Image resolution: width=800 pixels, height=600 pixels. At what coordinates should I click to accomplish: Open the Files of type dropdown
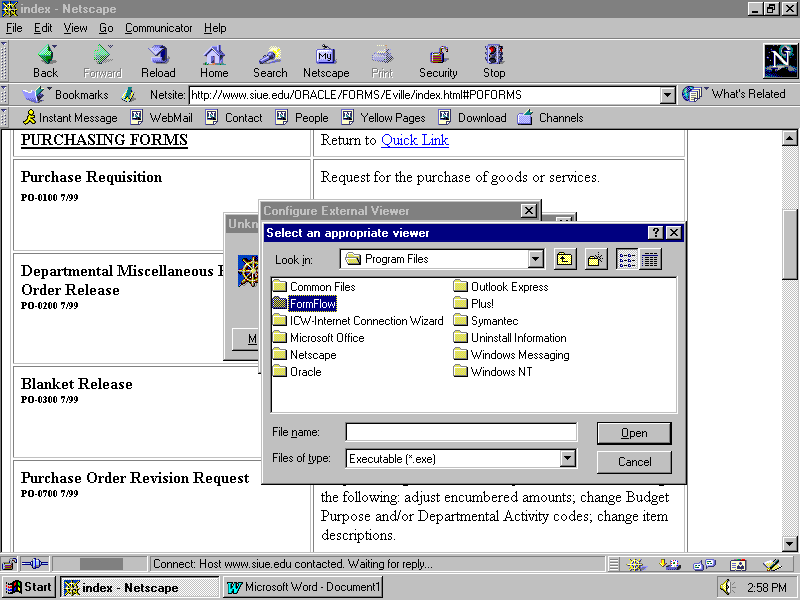568,459
